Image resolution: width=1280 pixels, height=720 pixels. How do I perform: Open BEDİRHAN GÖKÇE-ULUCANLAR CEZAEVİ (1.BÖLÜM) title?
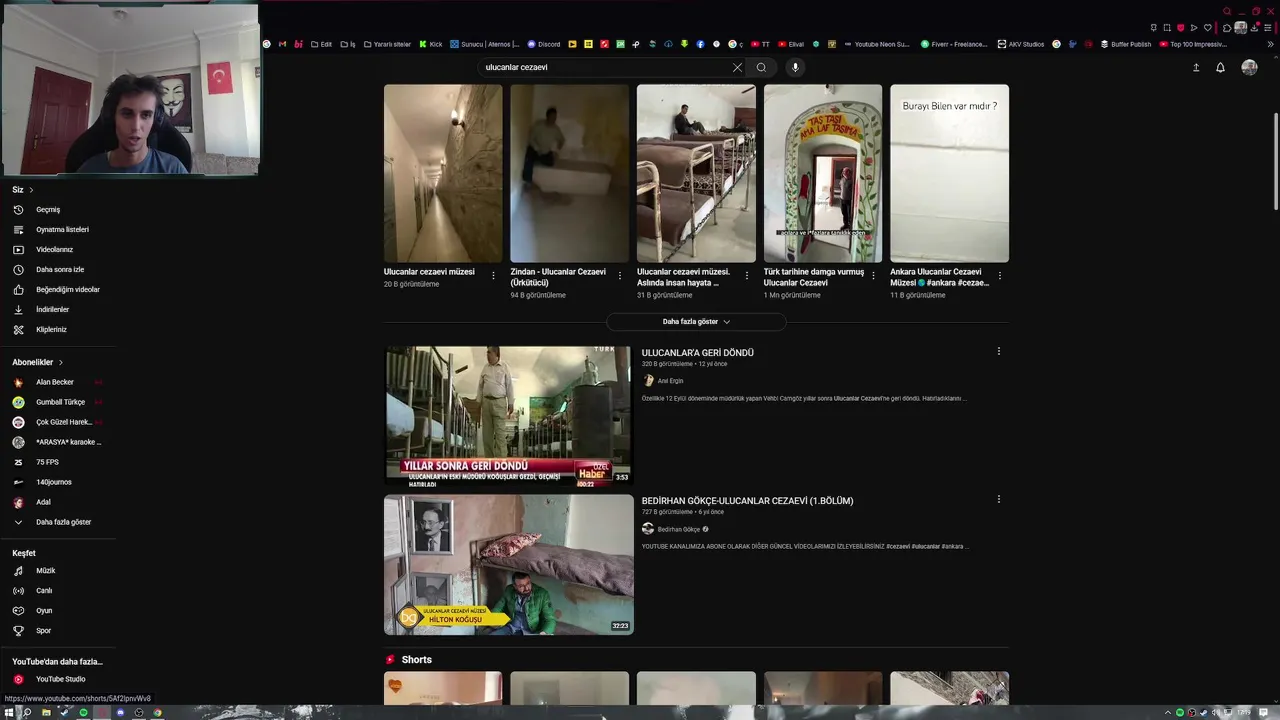click(748, 501)
